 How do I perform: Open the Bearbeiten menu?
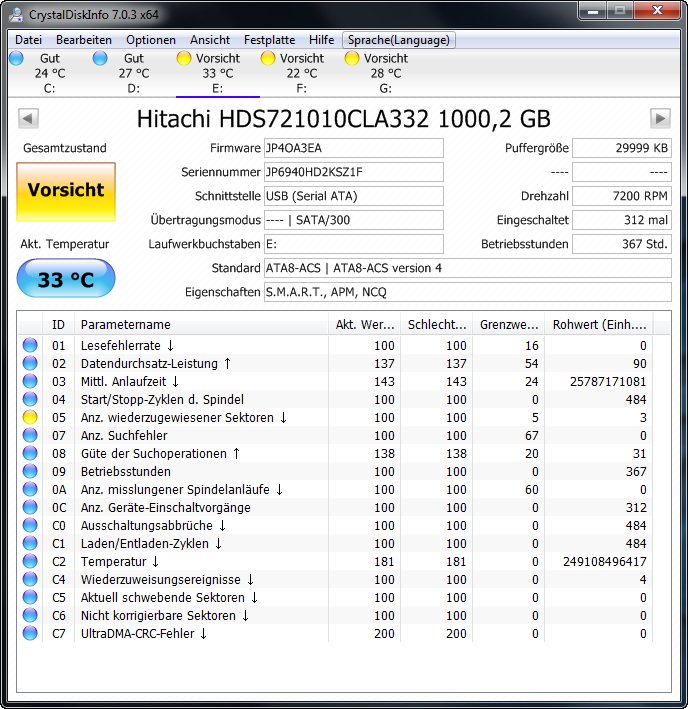tap(84, 40)
